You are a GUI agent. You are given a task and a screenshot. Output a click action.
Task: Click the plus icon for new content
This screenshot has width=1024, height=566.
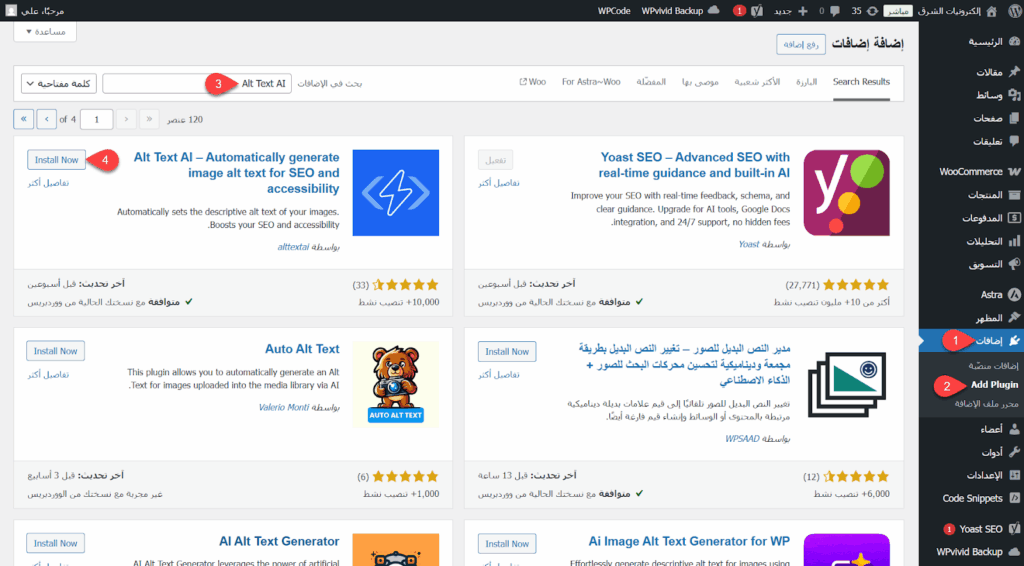click(803, 10)
